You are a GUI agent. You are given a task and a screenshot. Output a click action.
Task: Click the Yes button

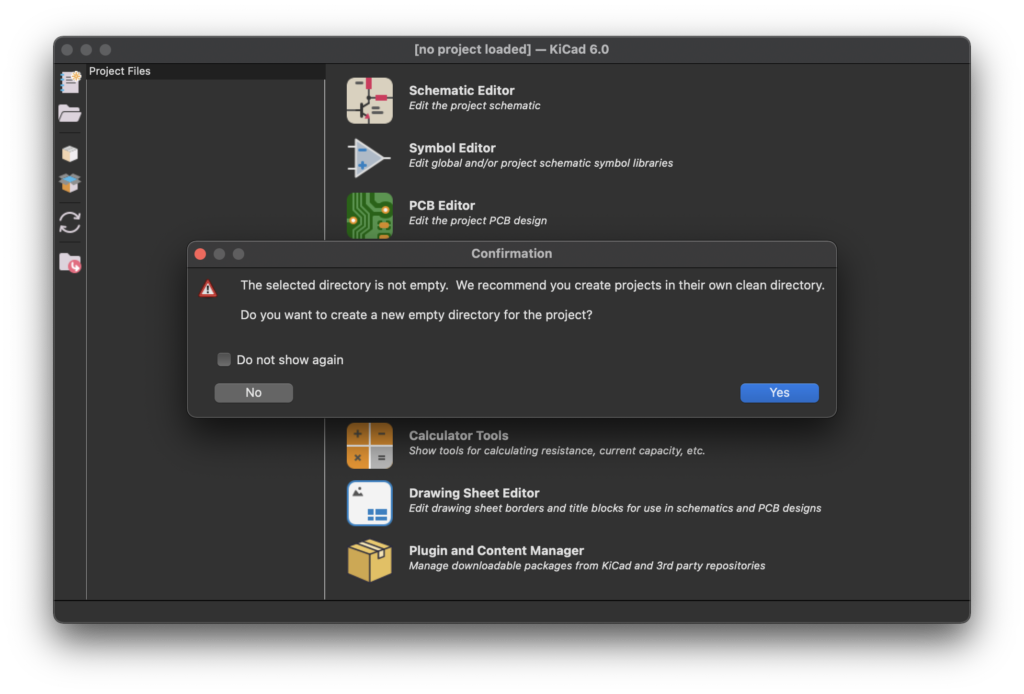point(779,392)
